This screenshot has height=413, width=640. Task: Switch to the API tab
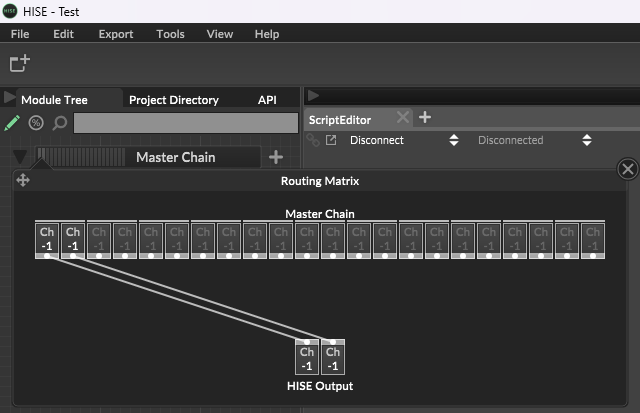(x=267, y=100)
